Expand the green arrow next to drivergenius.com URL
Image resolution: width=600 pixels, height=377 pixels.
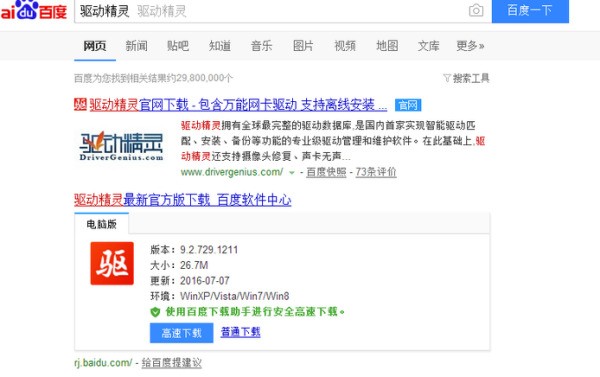292,173
